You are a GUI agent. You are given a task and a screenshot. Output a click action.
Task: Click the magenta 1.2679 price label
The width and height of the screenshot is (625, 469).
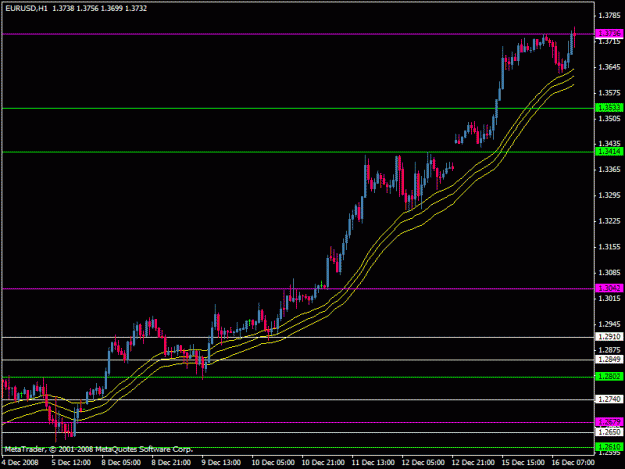click(x=609, y=422)
